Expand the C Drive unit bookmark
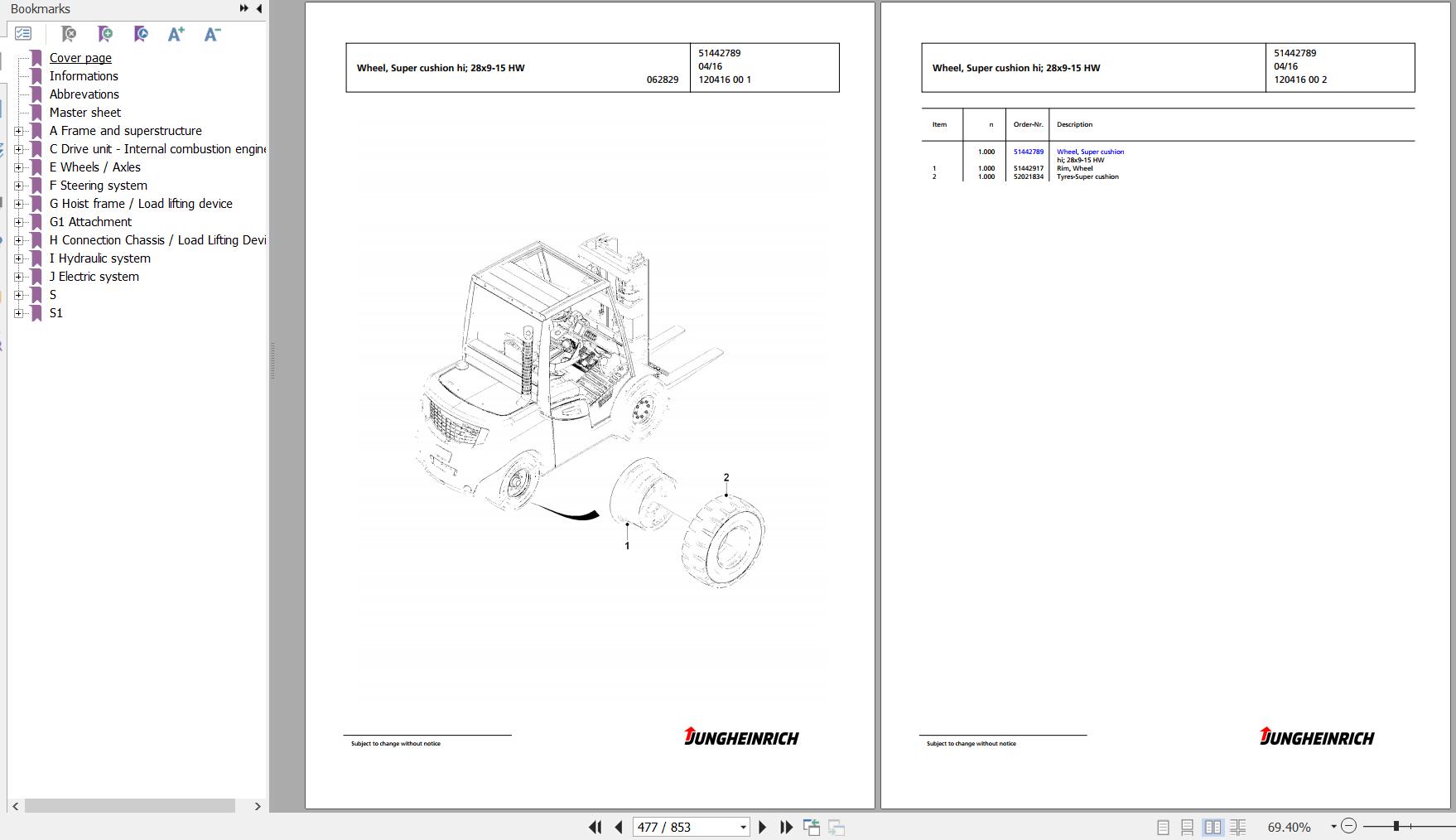 (18, 149)
